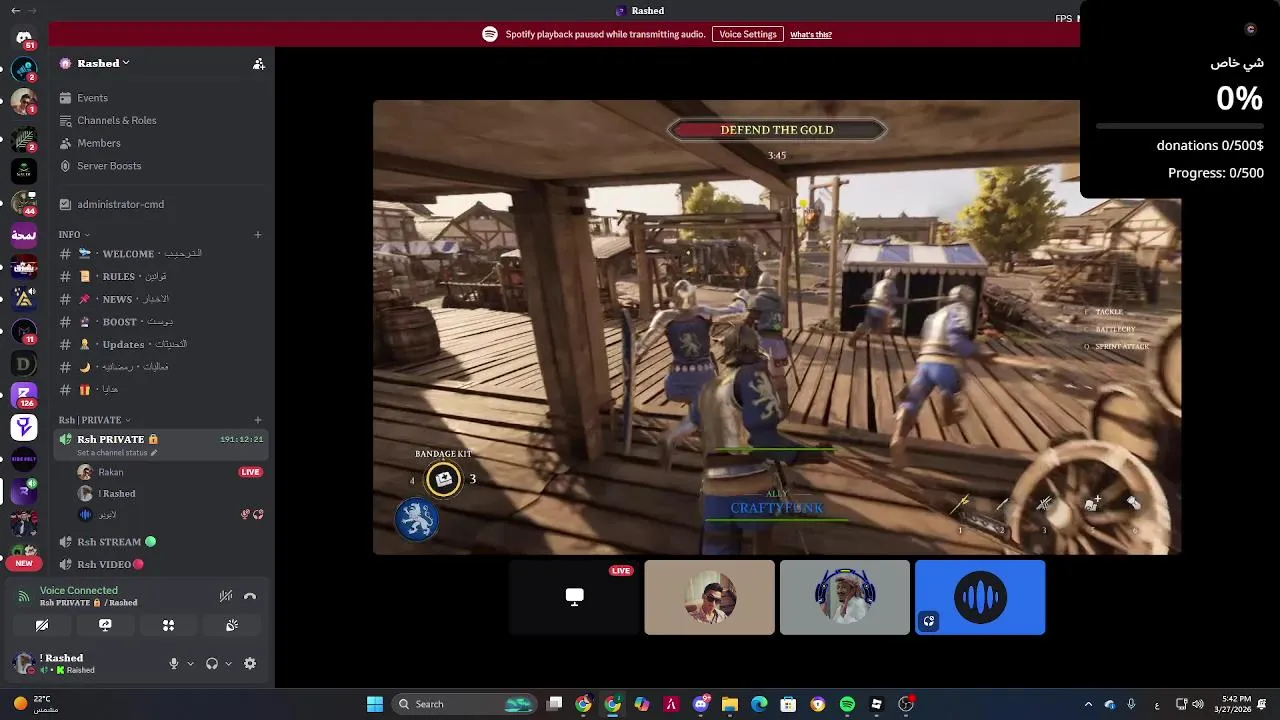The image size is (1280, 720).
Task: Click Voice Connected status text
Action: (79, 591)
